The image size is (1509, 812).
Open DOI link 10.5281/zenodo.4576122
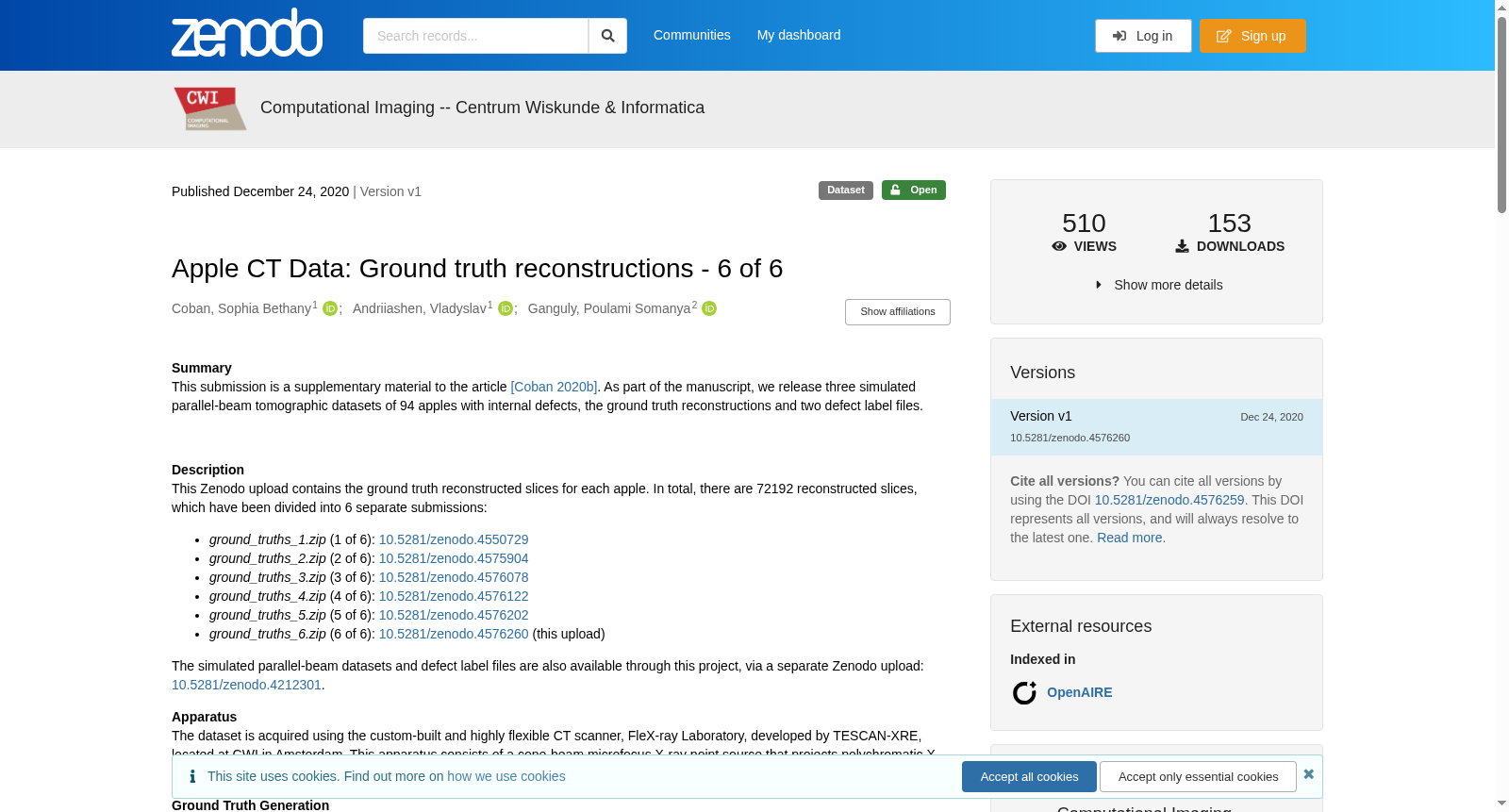point(454,596)
